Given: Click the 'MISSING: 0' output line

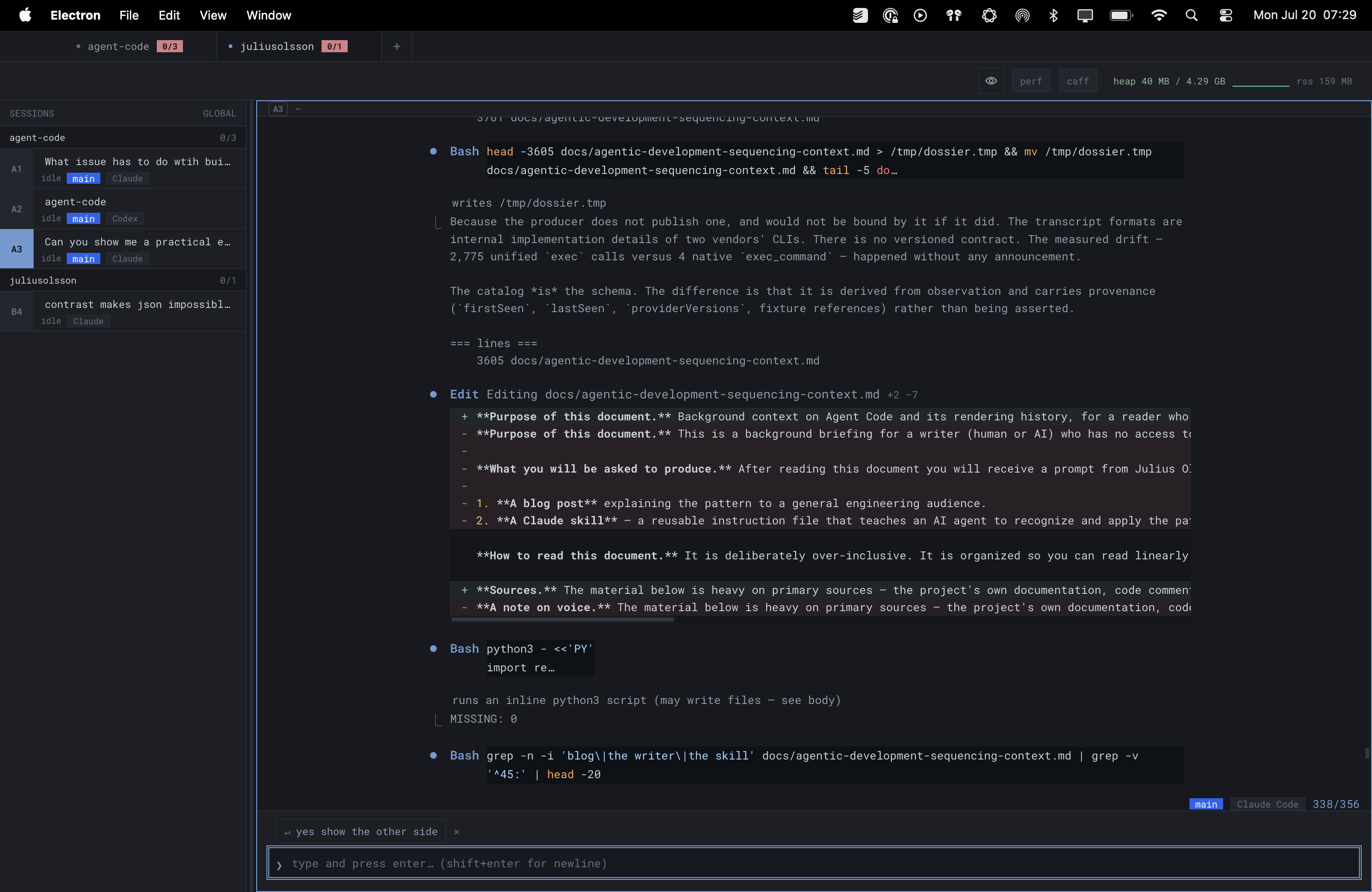Looking at the screenshot, I should tap(483, 718).
